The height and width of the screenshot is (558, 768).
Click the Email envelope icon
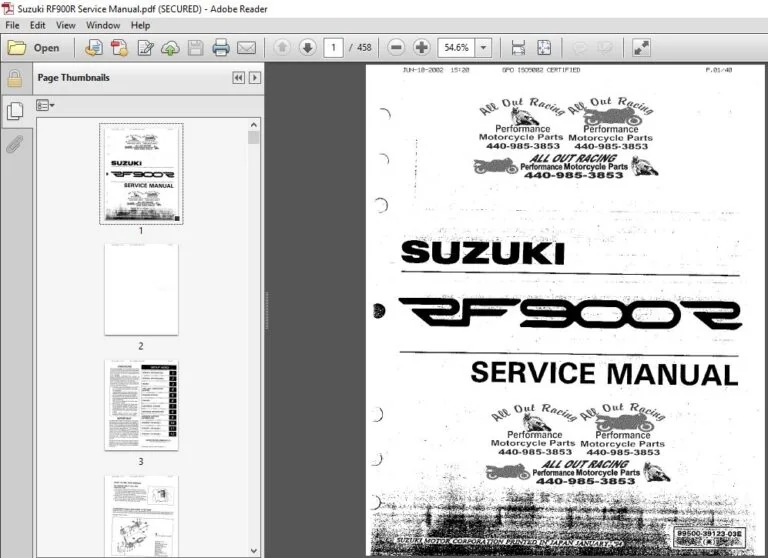(246, 48)
